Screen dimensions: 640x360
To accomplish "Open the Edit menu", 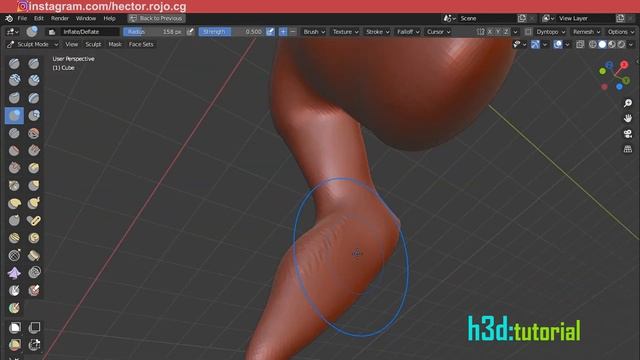I will [39, 18].
